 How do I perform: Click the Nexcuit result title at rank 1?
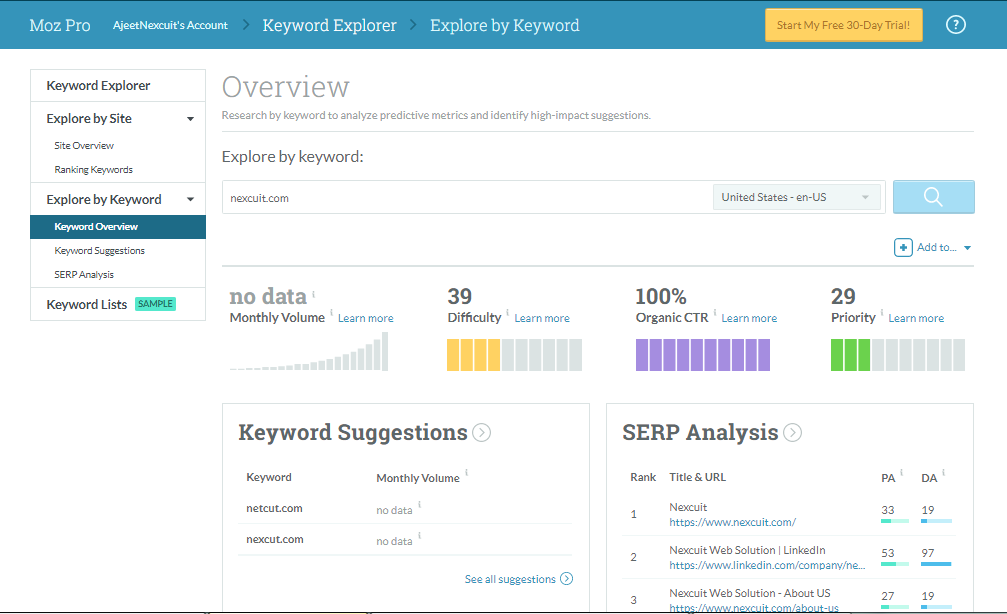pos(688,507)
